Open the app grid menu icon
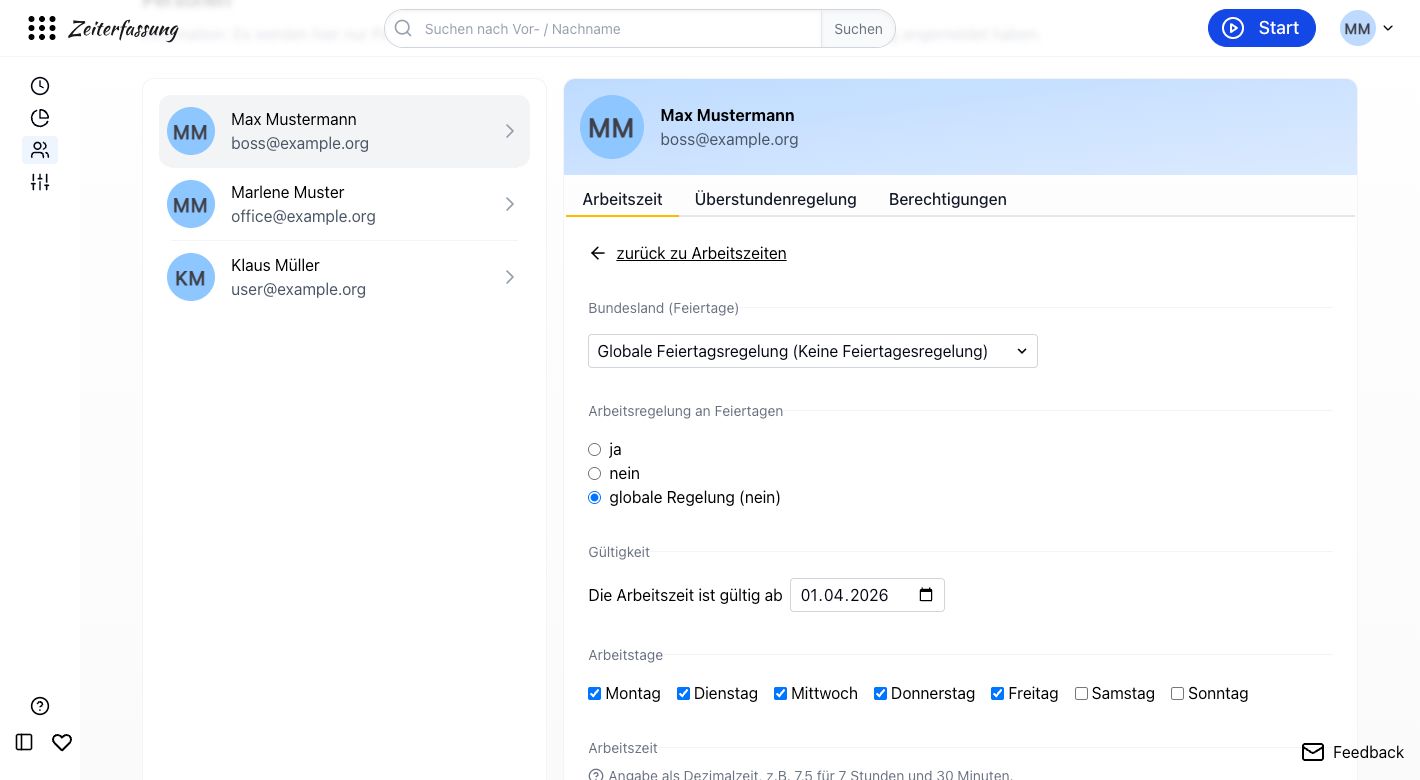The image size is (1420, 780). click(x=42, y=28)
